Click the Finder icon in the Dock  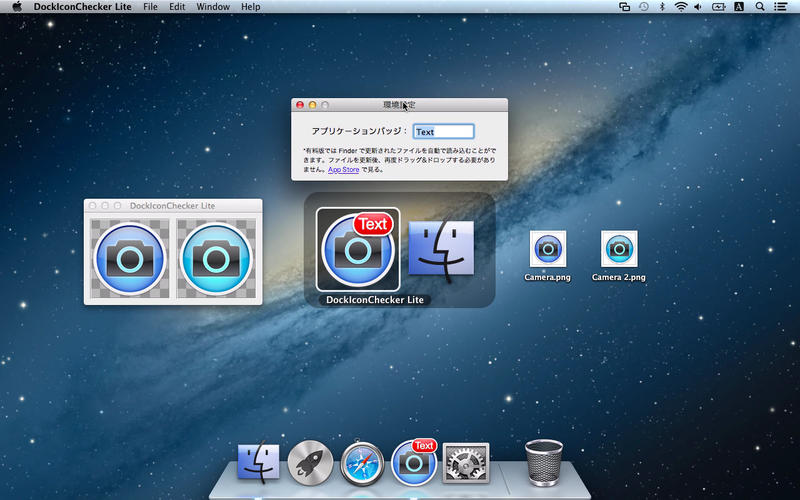point(258,463)
